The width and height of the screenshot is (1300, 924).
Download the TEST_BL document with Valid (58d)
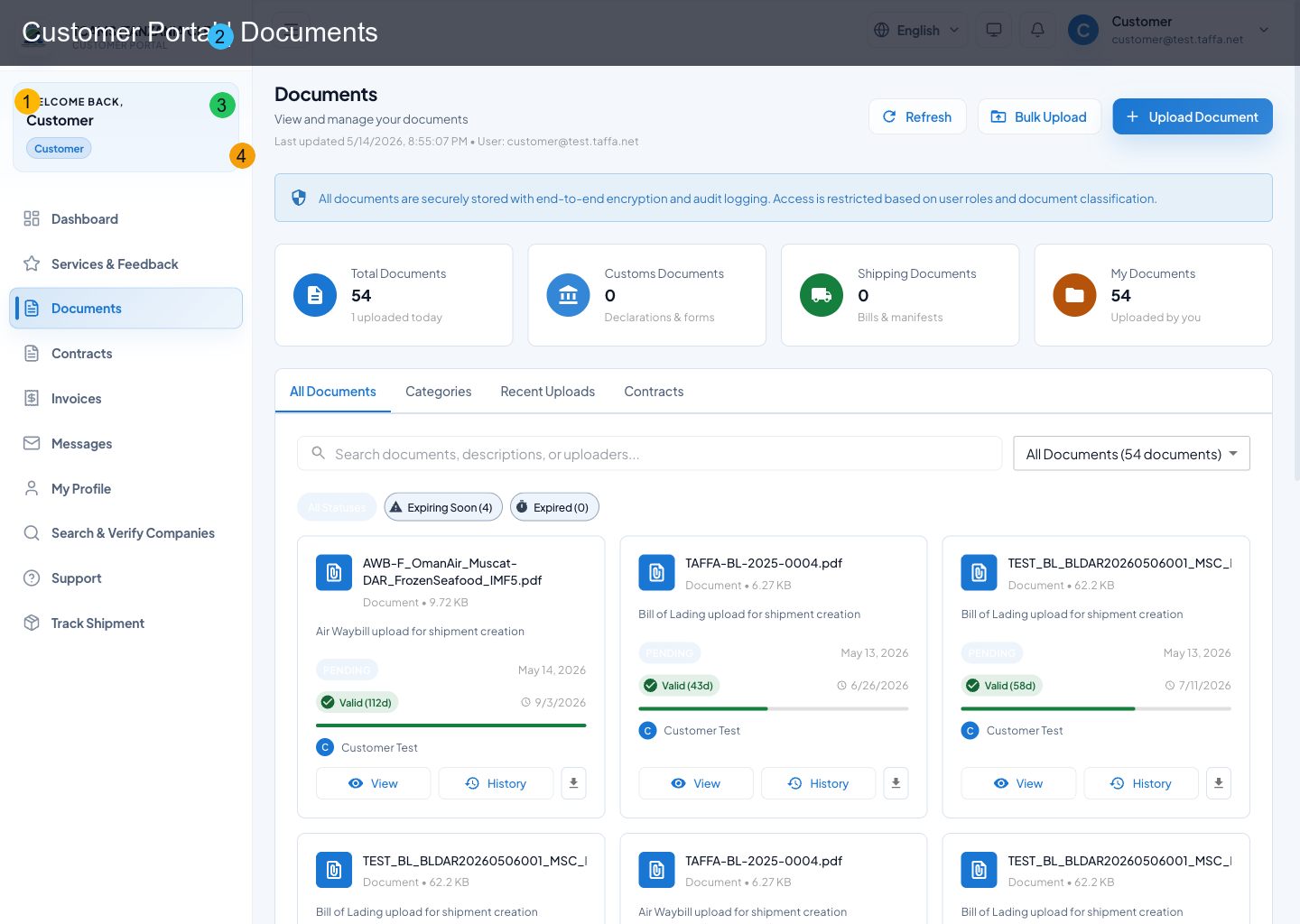(x=1219, y=783)
